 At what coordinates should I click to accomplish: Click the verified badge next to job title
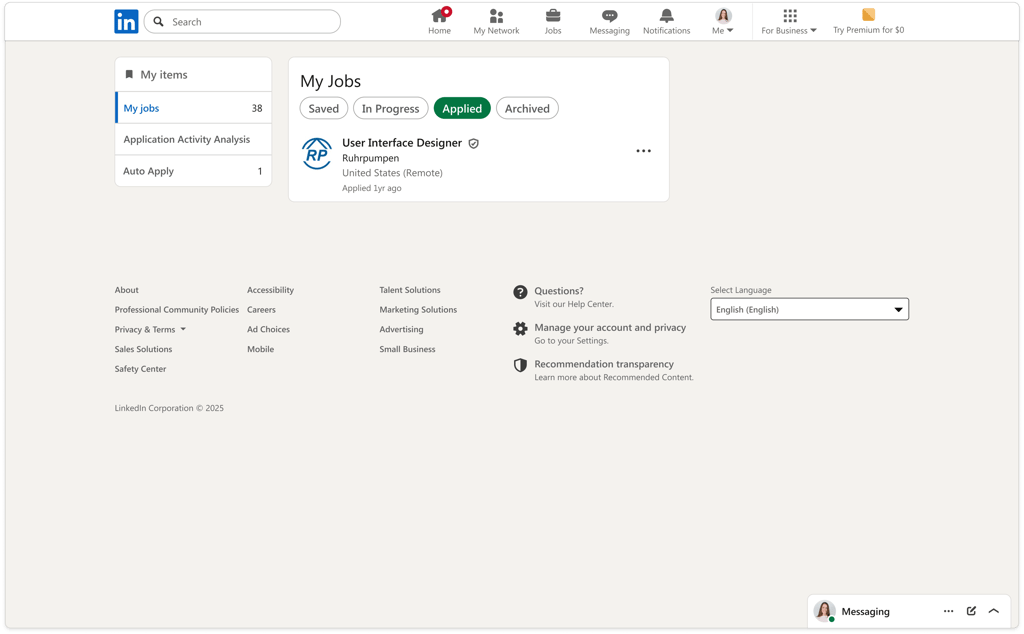(473, 144)
